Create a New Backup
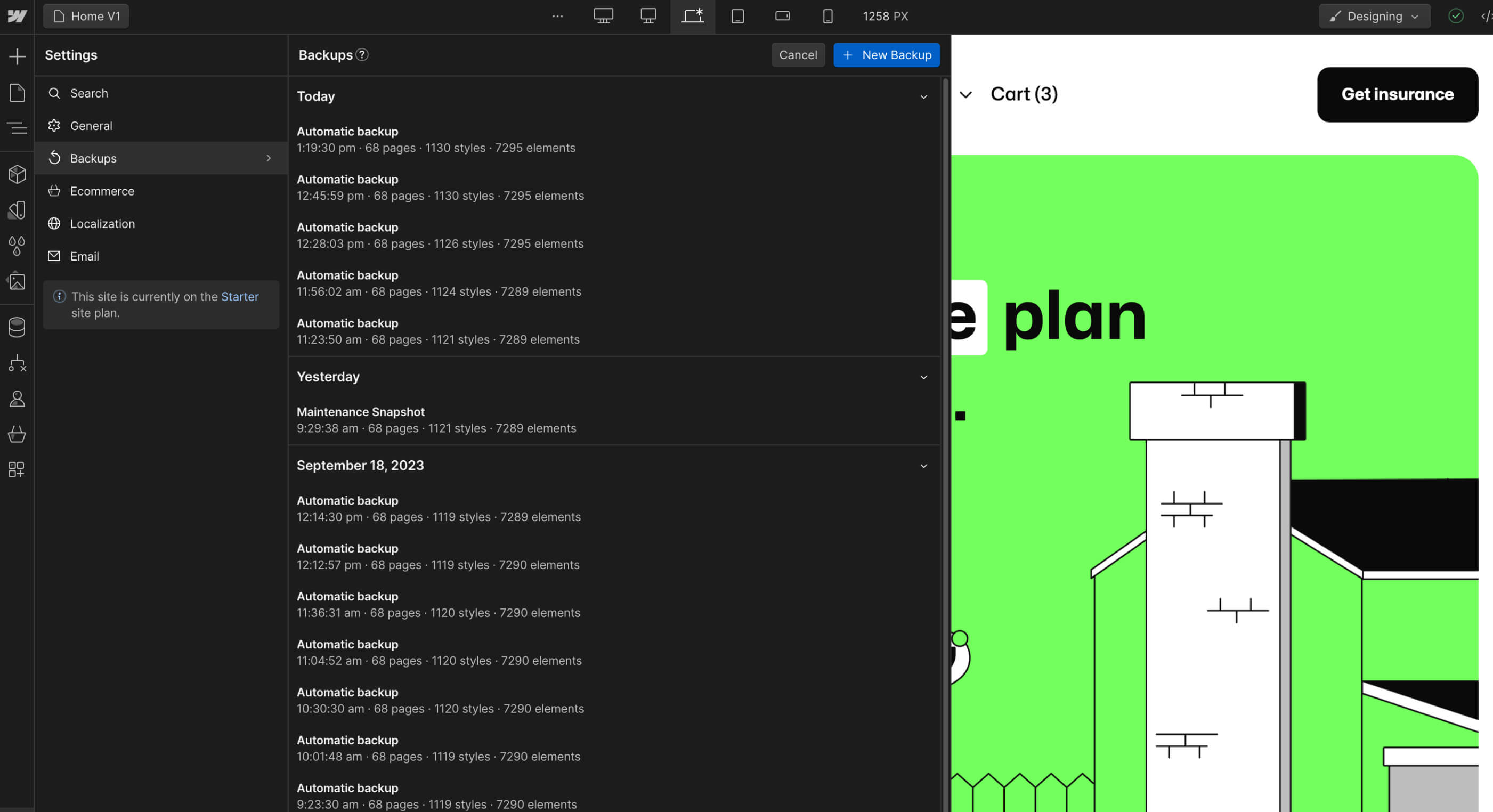 point(886,55)
